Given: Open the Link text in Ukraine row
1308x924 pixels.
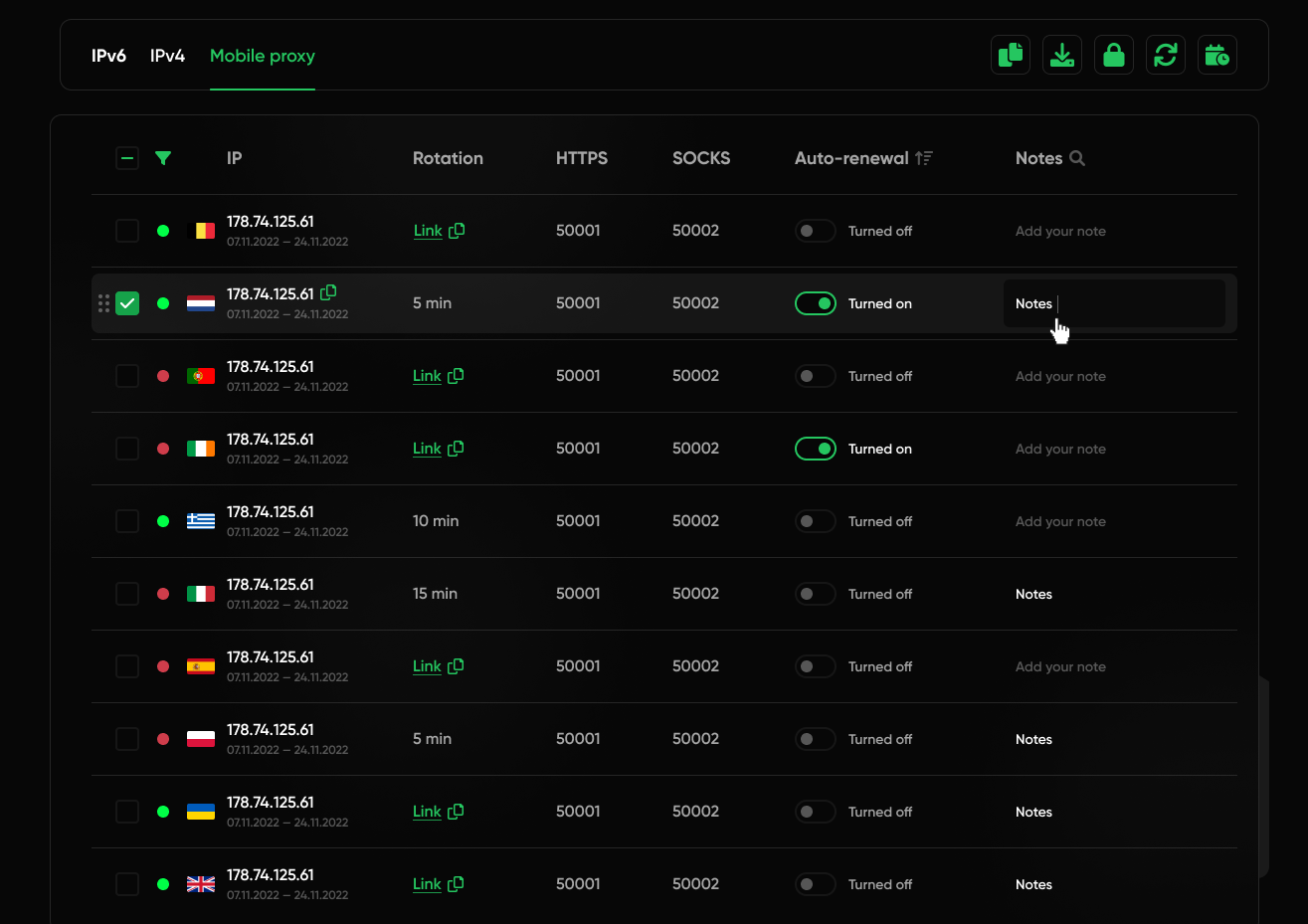Looking at the screenshot, I should click(427, 812).
